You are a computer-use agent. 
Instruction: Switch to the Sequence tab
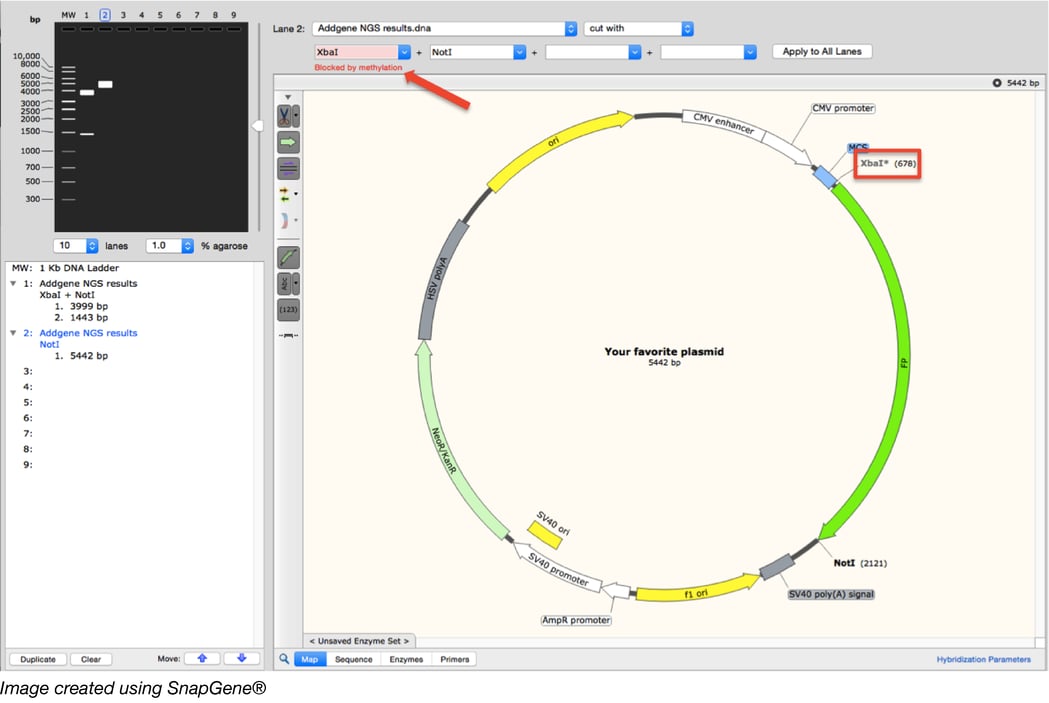tap(354, 659)
